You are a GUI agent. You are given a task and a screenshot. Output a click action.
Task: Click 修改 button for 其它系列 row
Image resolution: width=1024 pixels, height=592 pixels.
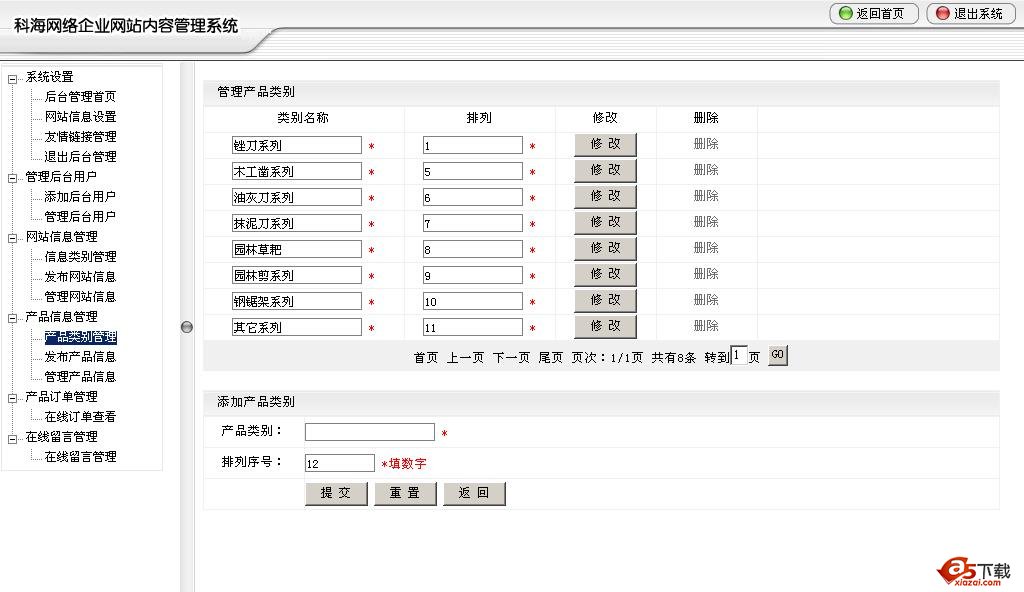(x=605, y=326)
